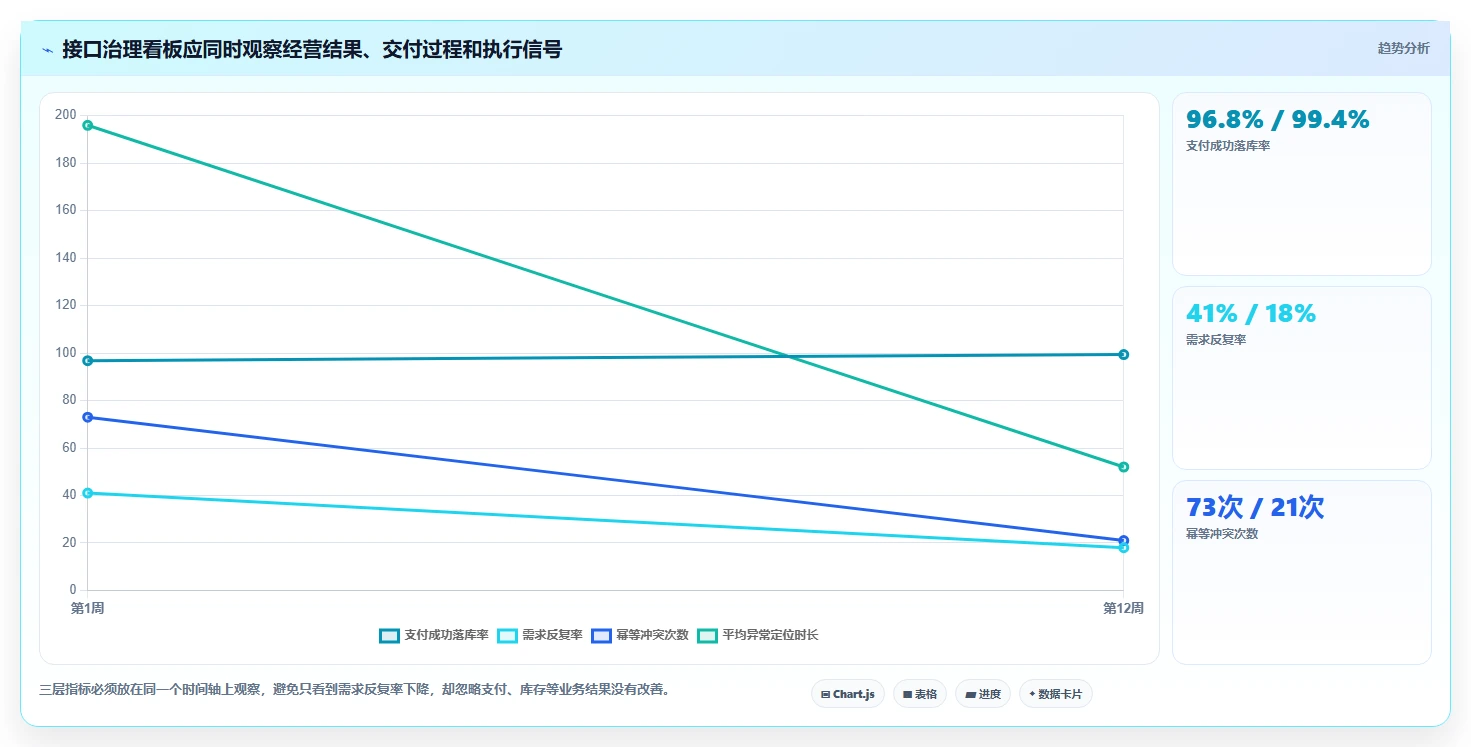Click the 平均异常定位时长 data point at 第1周
The height and width of the screenshot is (747, 1471).
point(88,125)
